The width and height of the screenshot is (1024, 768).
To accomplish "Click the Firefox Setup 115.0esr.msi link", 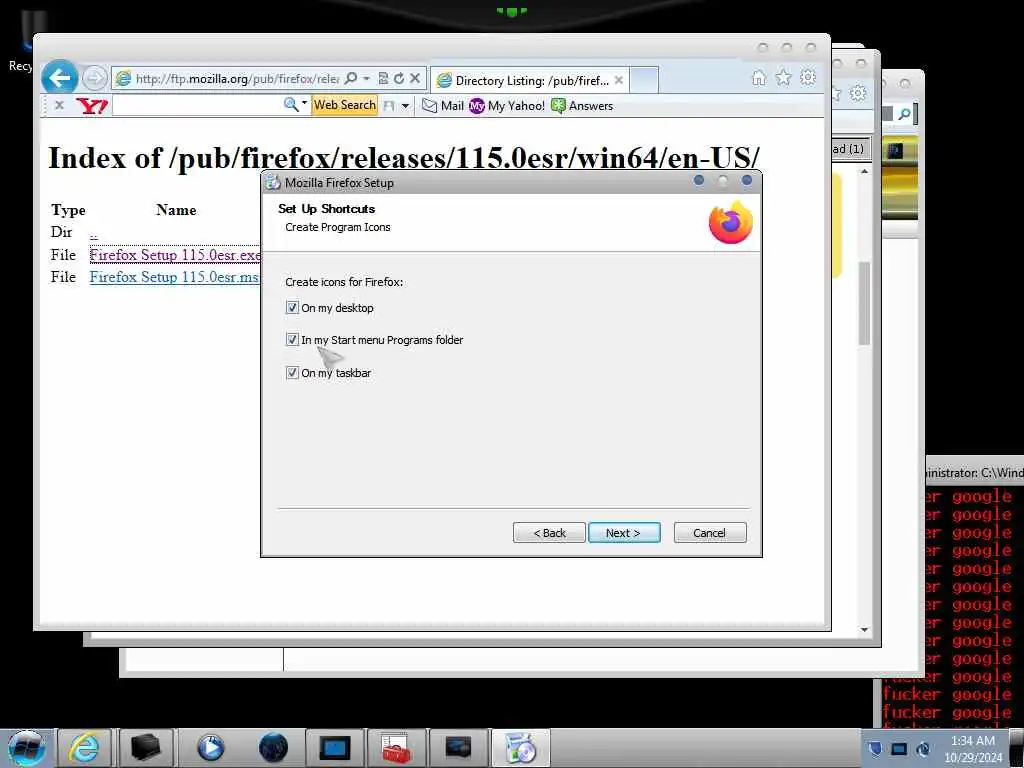I will [174, 277].
